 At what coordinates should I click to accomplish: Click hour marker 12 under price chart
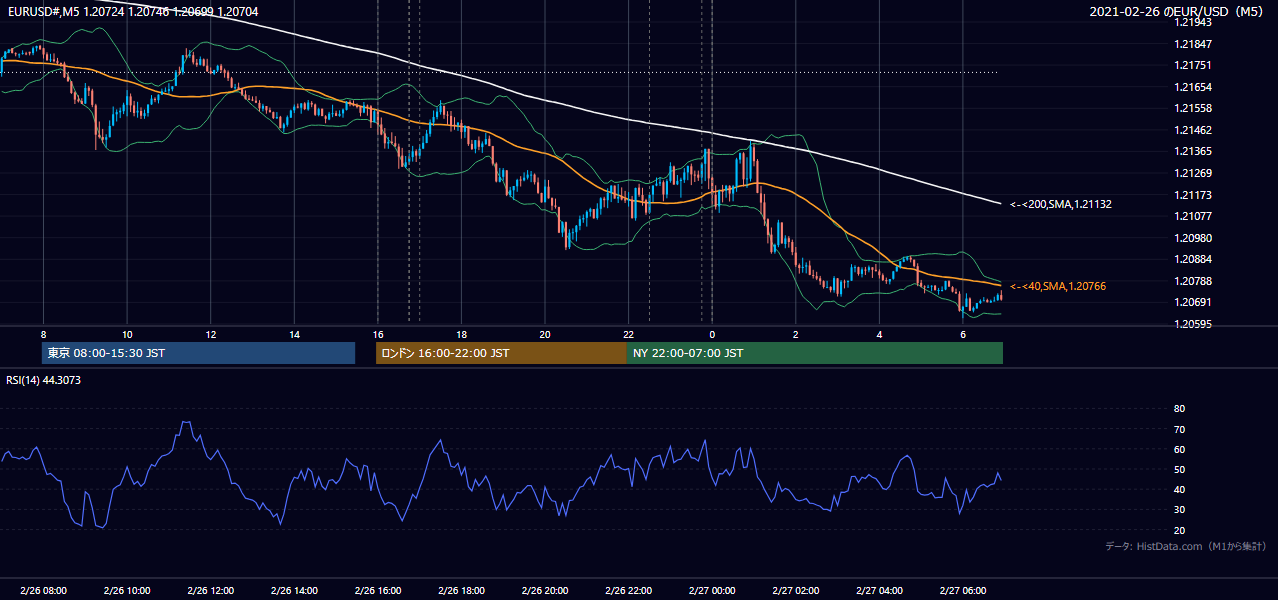point(210,334)
